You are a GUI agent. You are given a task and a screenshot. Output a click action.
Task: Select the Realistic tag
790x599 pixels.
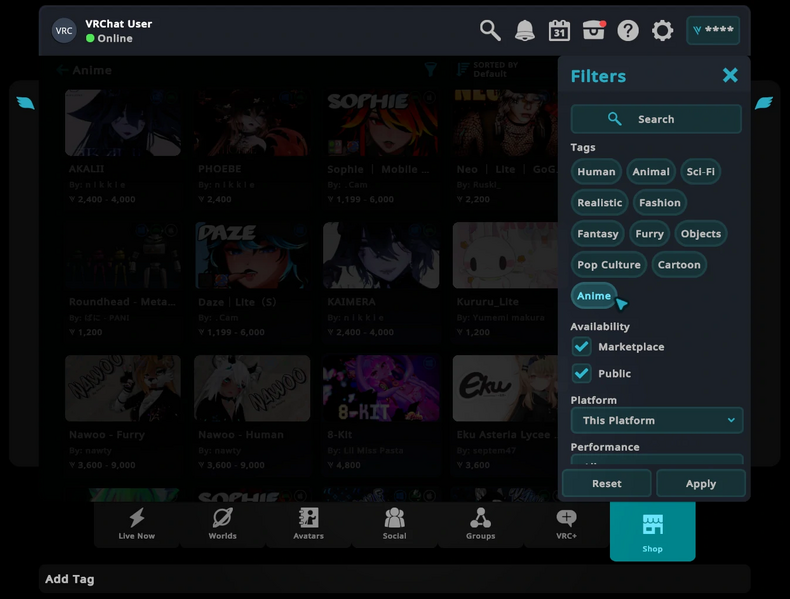pyautogui.click(x=600, y=203)
